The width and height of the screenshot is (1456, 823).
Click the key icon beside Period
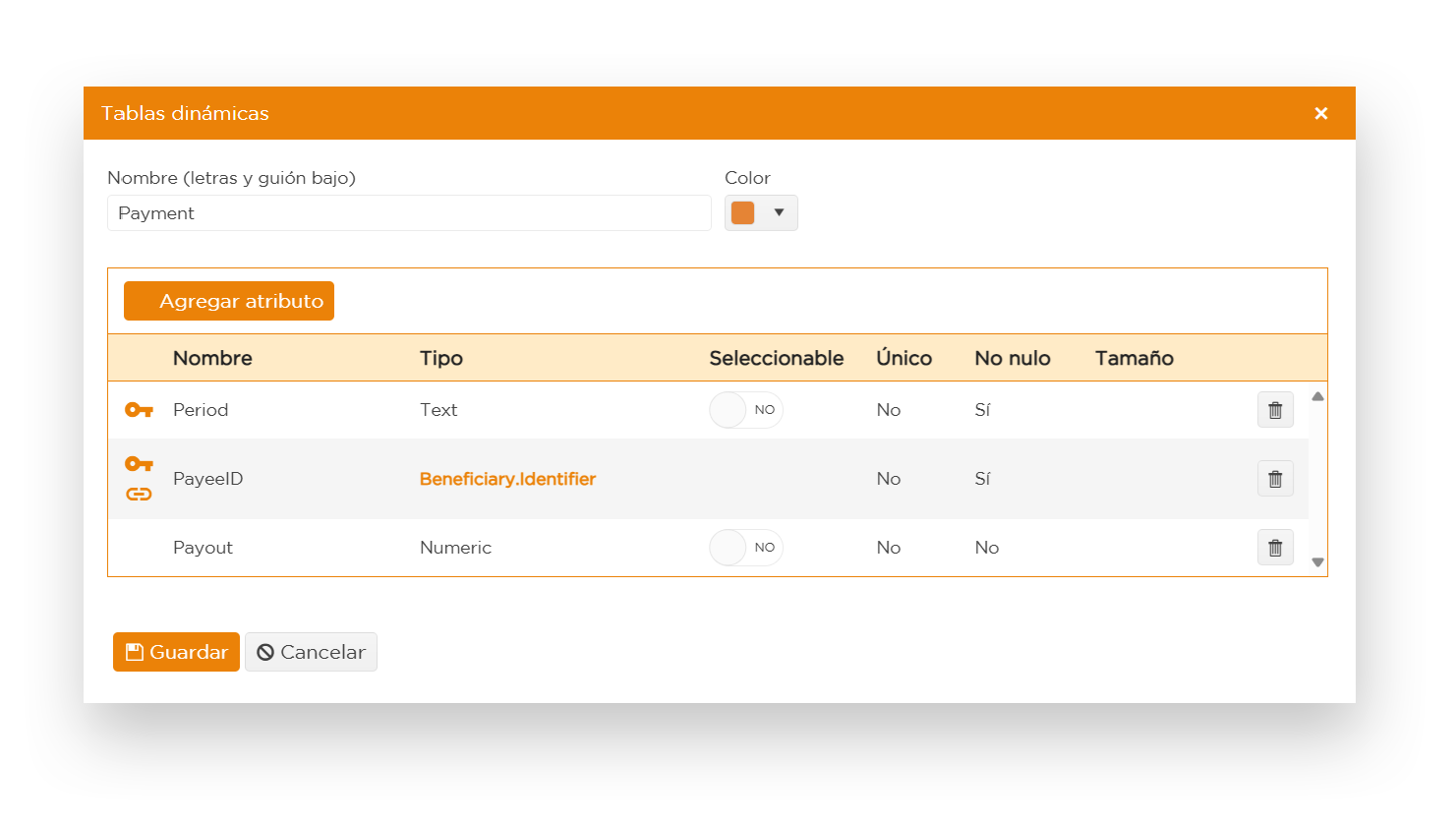pos(139,410)
